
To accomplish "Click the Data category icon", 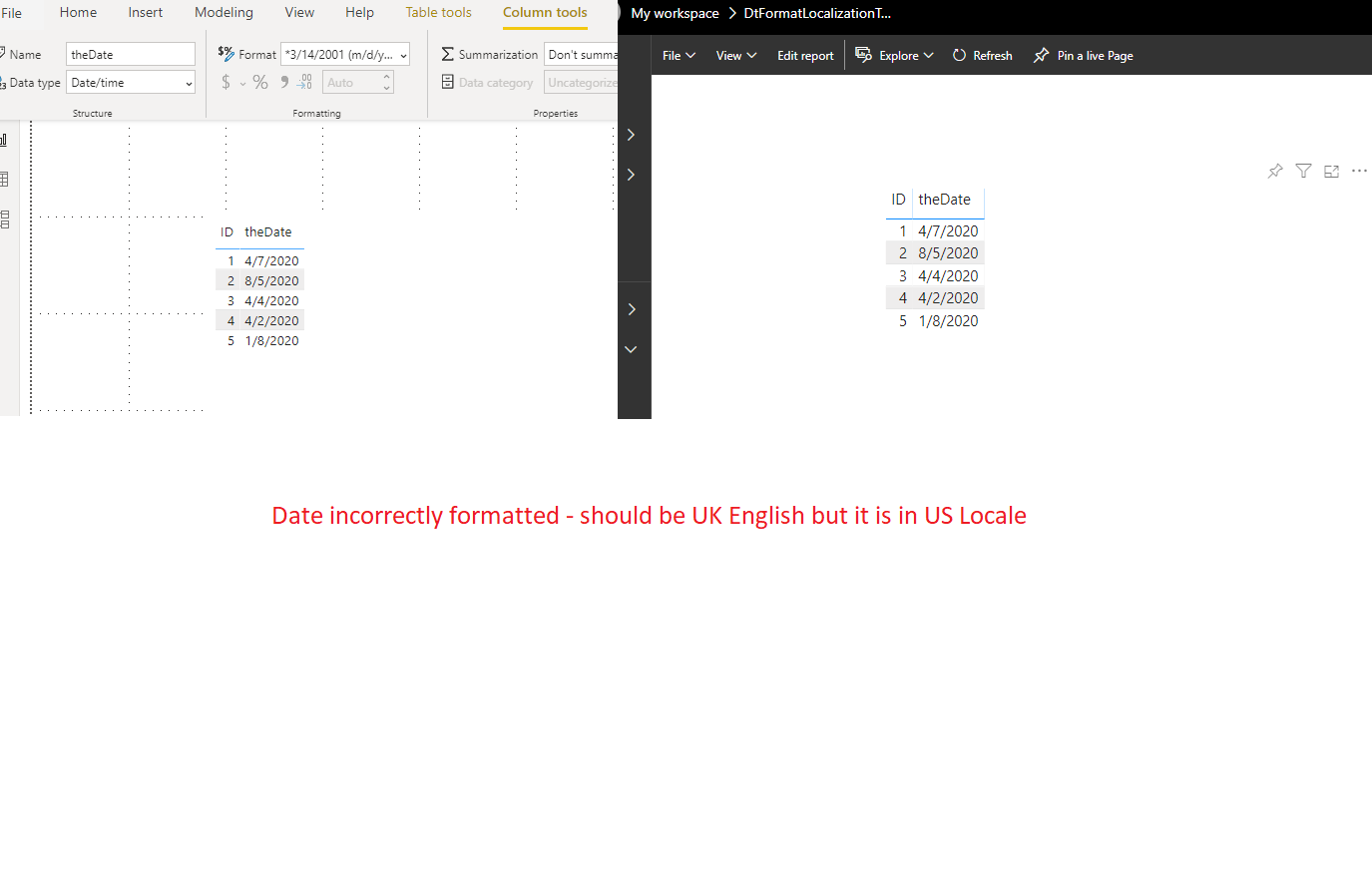I will (x=448, y=82).
